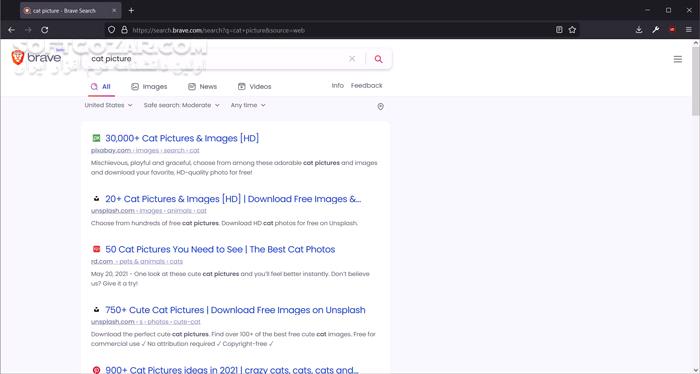Open the News results tab

(202, 87)
